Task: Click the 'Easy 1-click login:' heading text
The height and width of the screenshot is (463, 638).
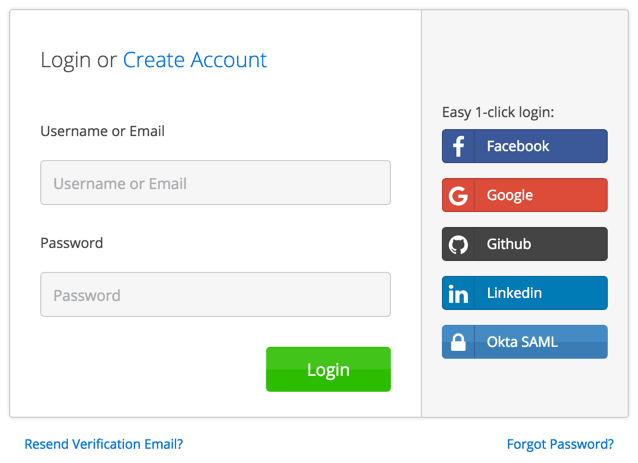Action: (498, 112)
